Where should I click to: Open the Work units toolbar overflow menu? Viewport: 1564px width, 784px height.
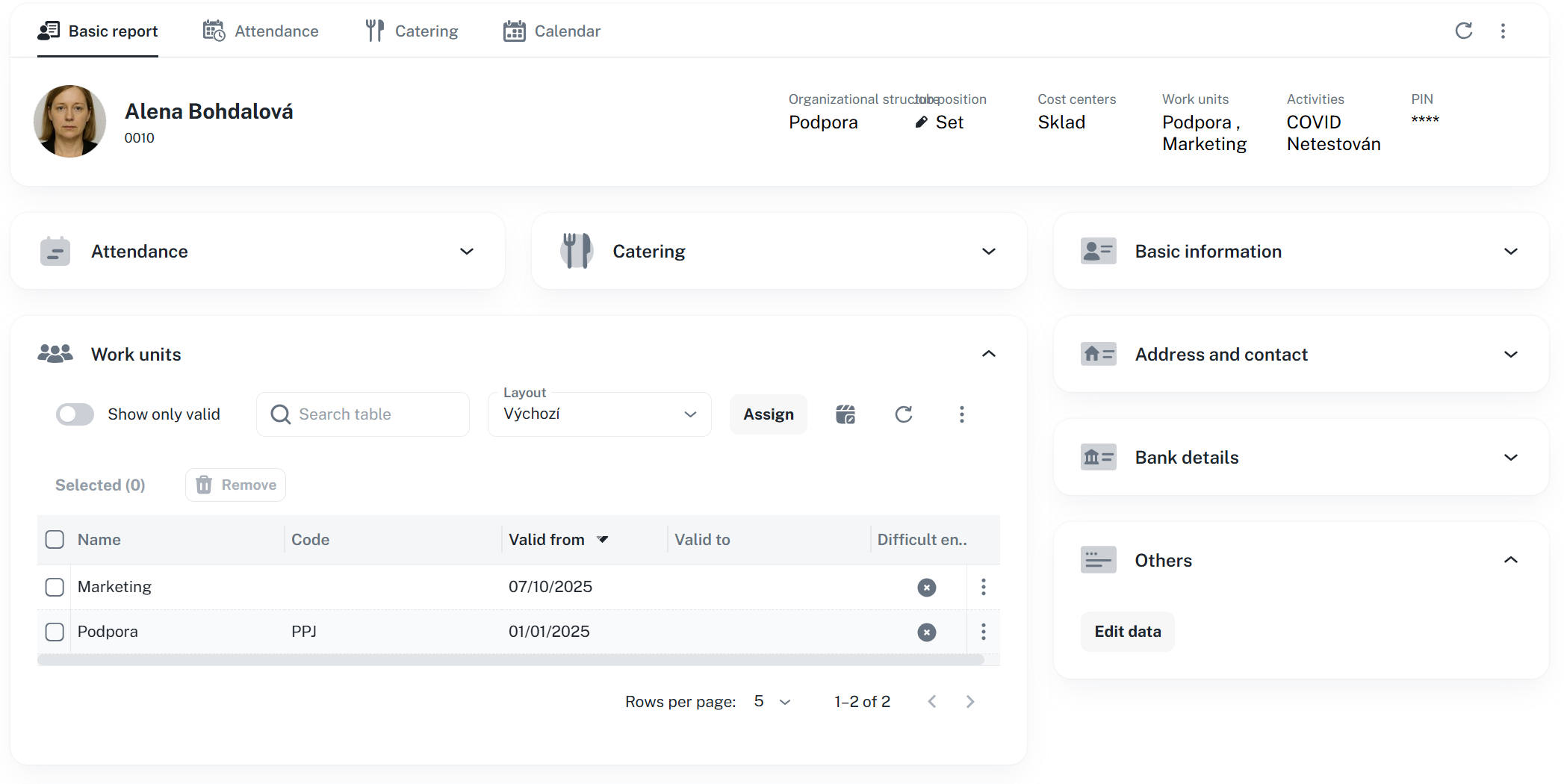pos(961,414)
